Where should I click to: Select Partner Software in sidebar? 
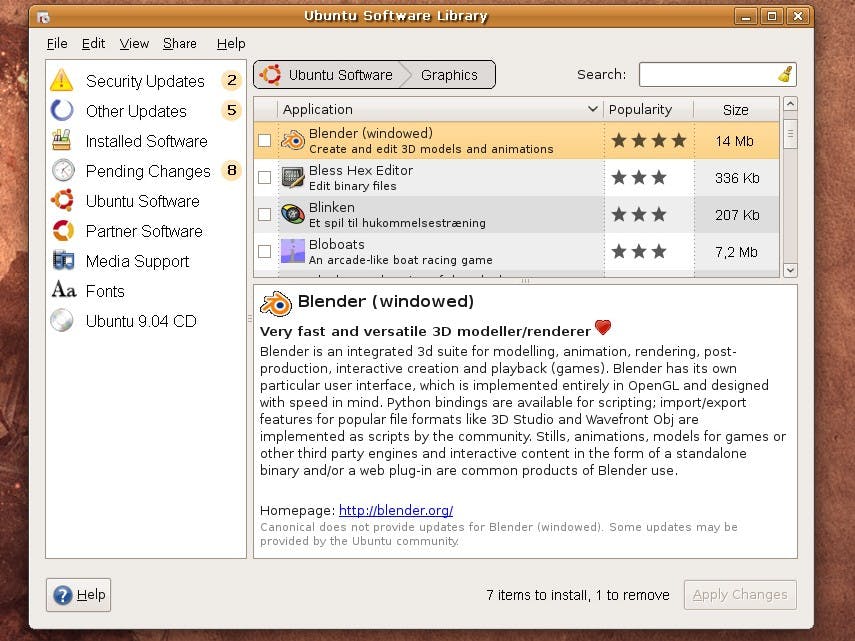click(146, 231)
